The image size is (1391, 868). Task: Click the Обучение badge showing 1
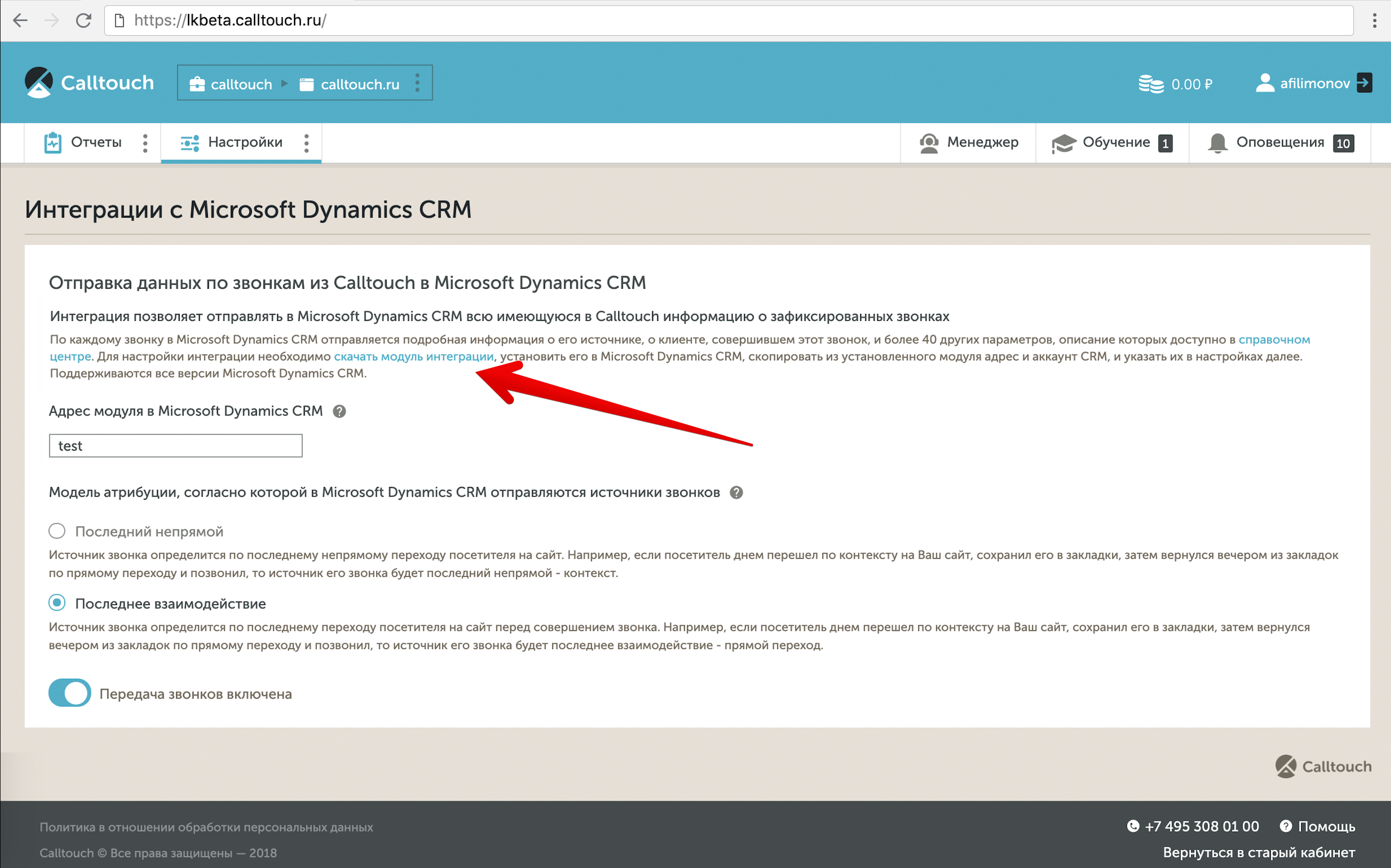pyautogui.click(x=1165, y=143)
